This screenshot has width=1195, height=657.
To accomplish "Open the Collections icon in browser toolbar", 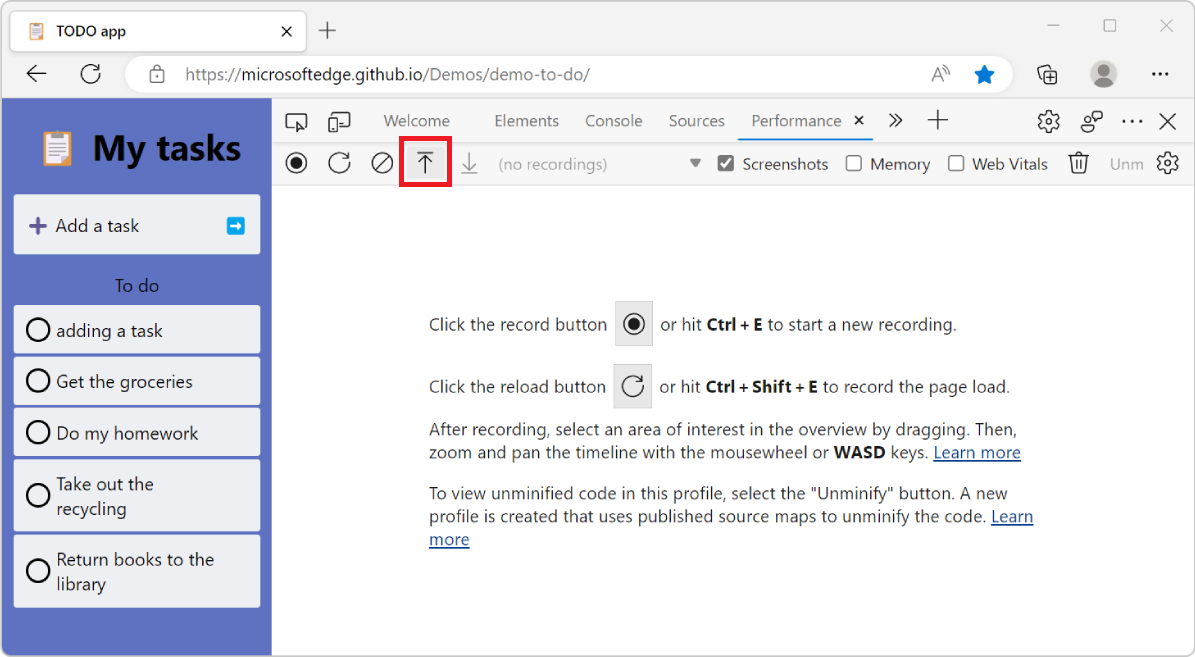I will [x=1047, y=74].
